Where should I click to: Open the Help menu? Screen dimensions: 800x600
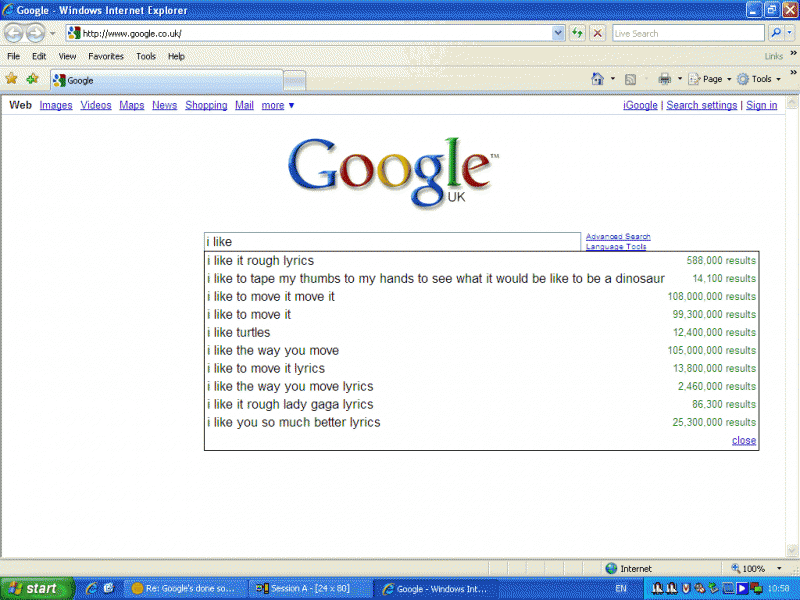click(176, 56)
